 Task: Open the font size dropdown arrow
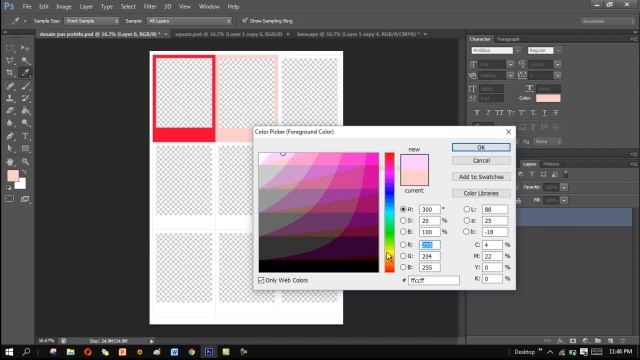pos(510,64)
